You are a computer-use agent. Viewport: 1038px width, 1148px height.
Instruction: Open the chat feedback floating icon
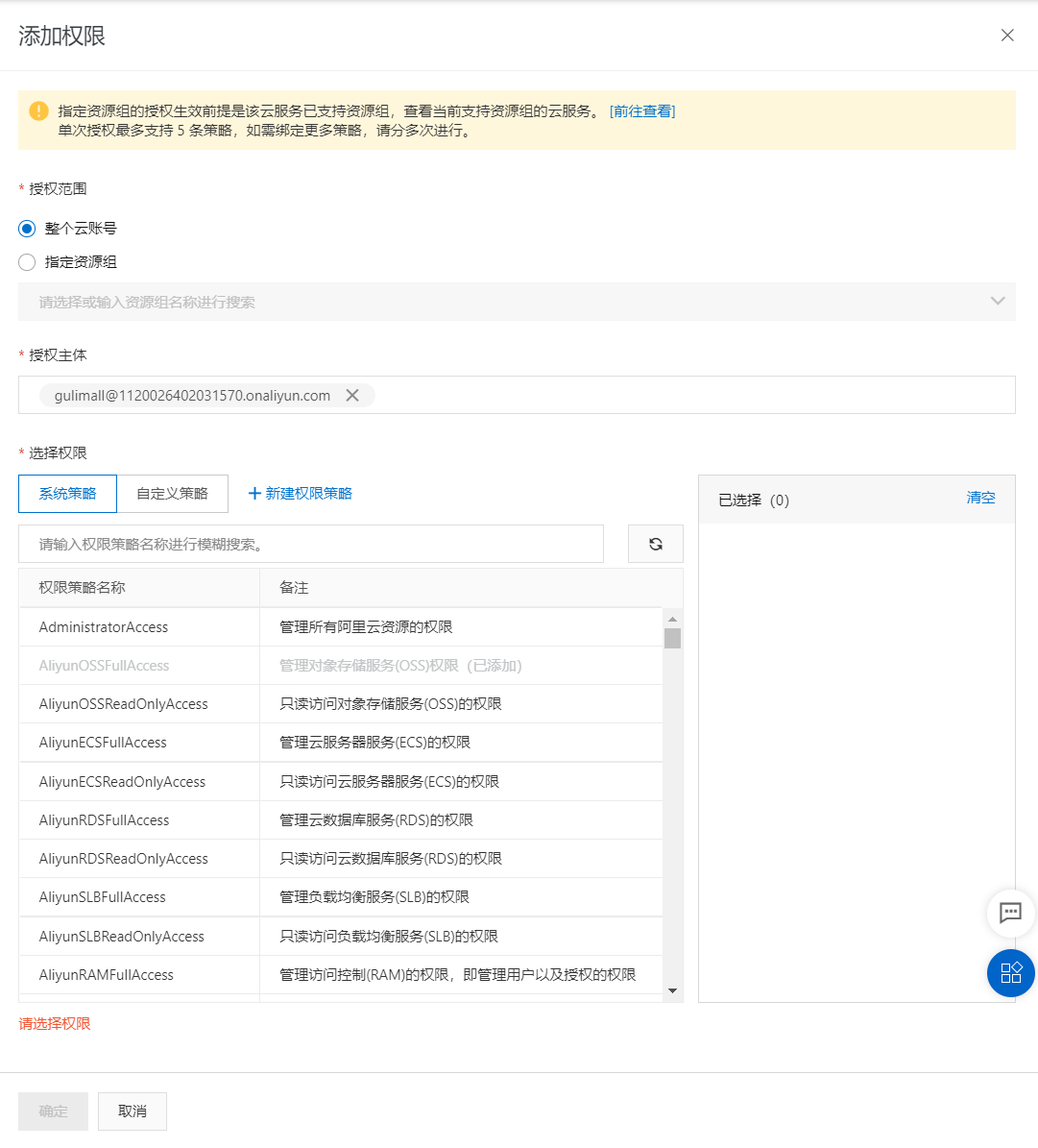point(1011,913)
